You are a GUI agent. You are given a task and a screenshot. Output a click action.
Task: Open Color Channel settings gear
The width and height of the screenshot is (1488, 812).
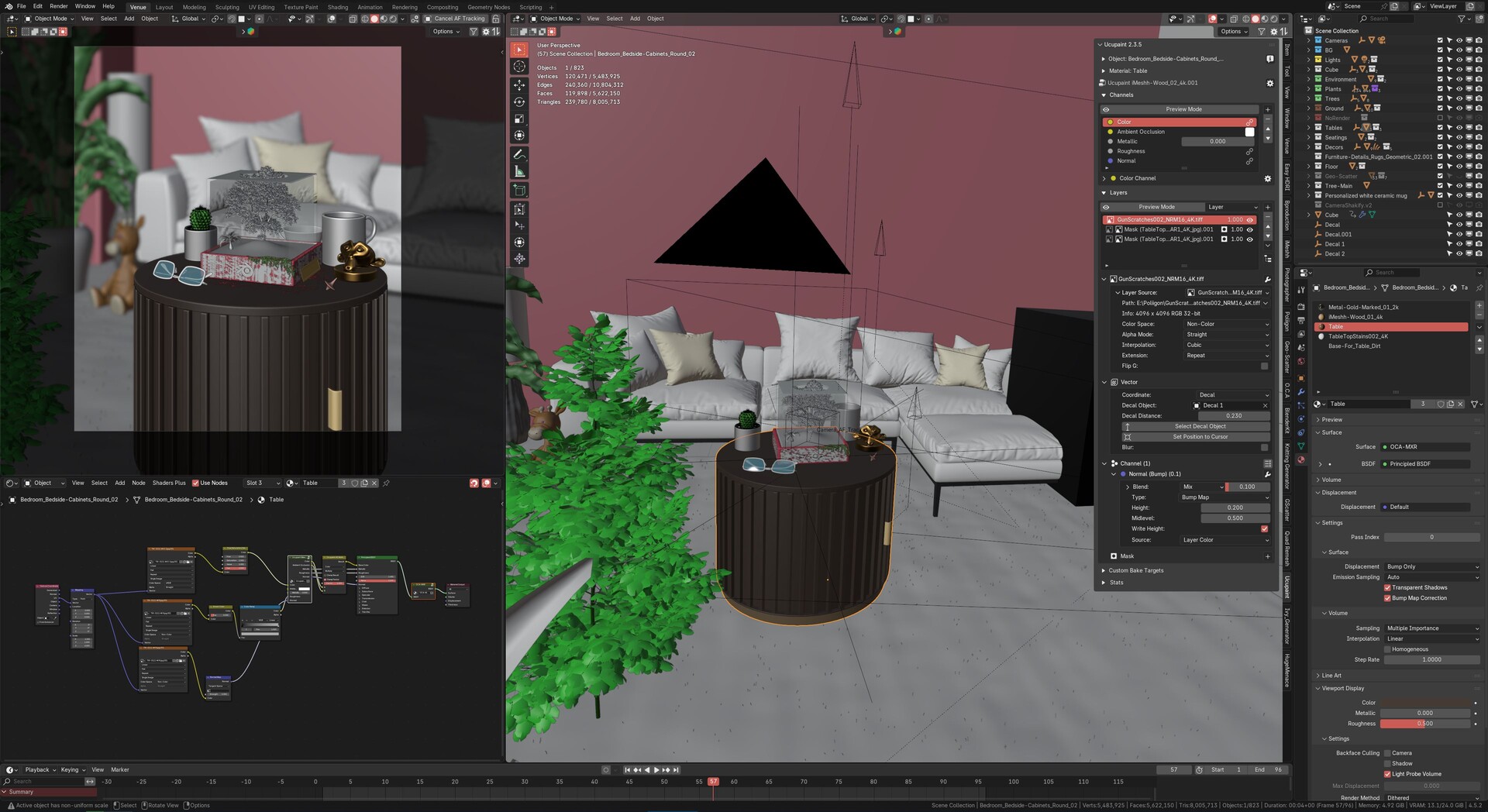(x=1268, y=178)
